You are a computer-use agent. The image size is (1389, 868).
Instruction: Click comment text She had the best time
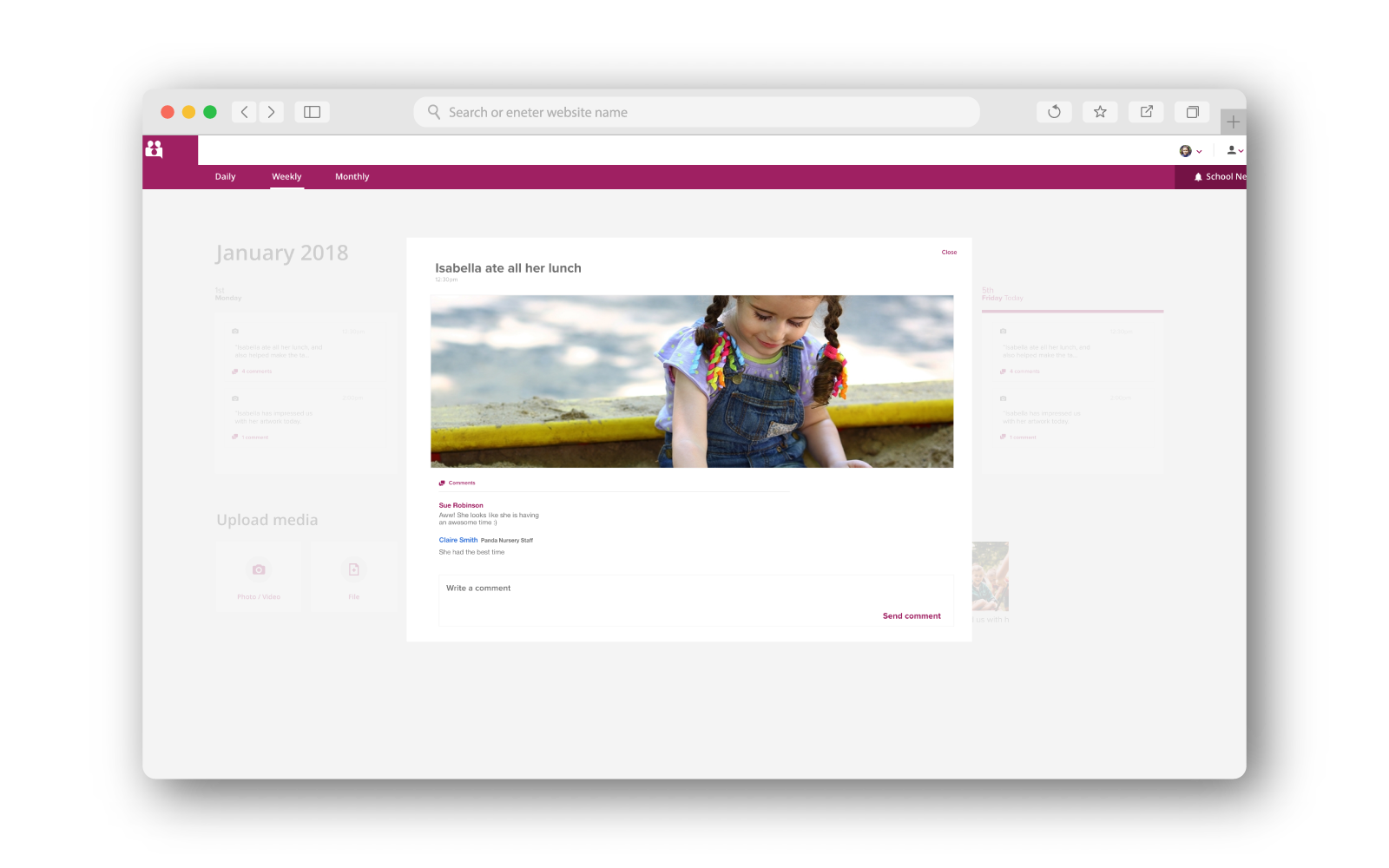point(471,552)
